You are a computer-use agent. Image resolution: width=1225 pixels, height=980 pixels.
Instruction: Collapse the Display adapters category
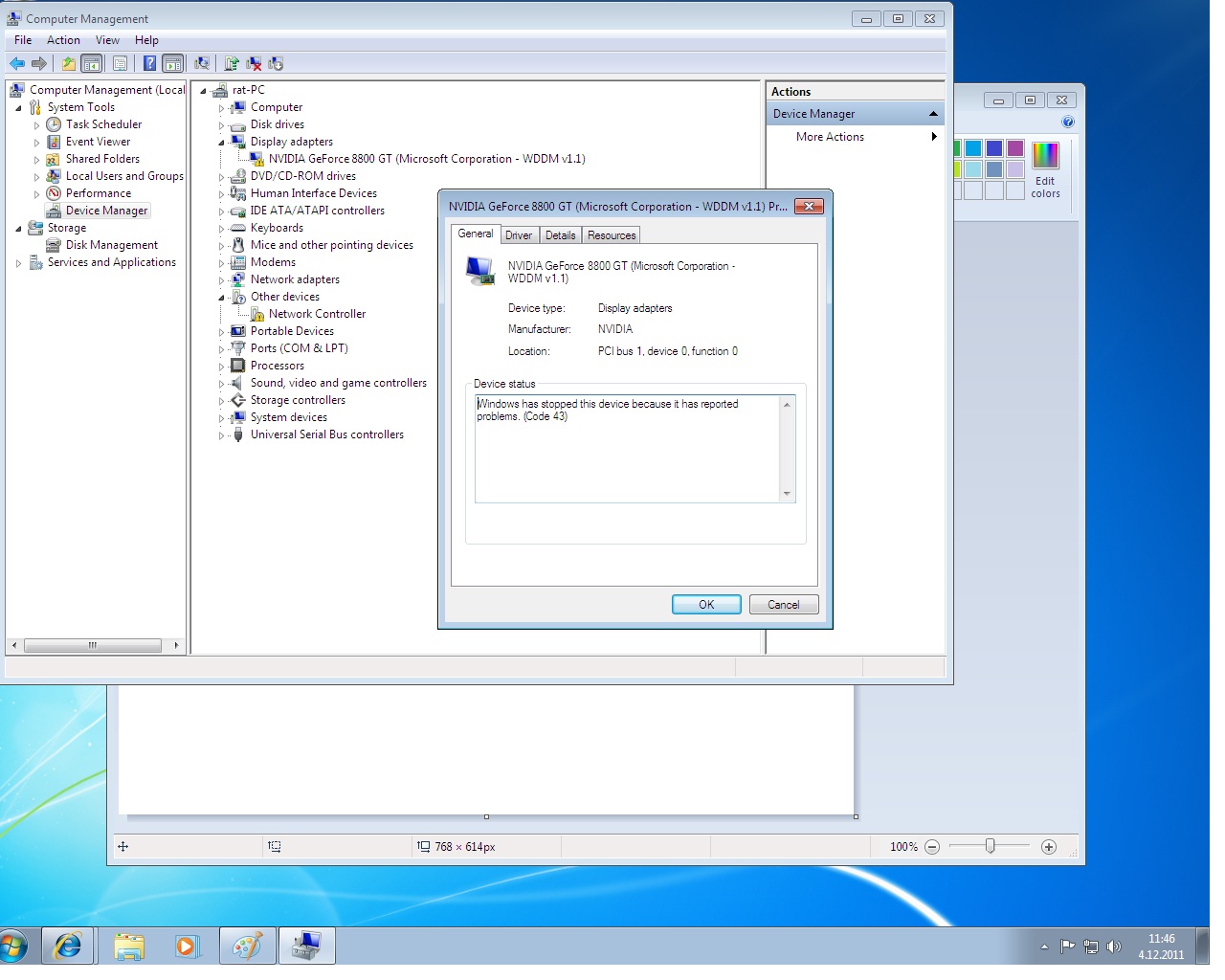pyautogui.click(x=221, y=143)
